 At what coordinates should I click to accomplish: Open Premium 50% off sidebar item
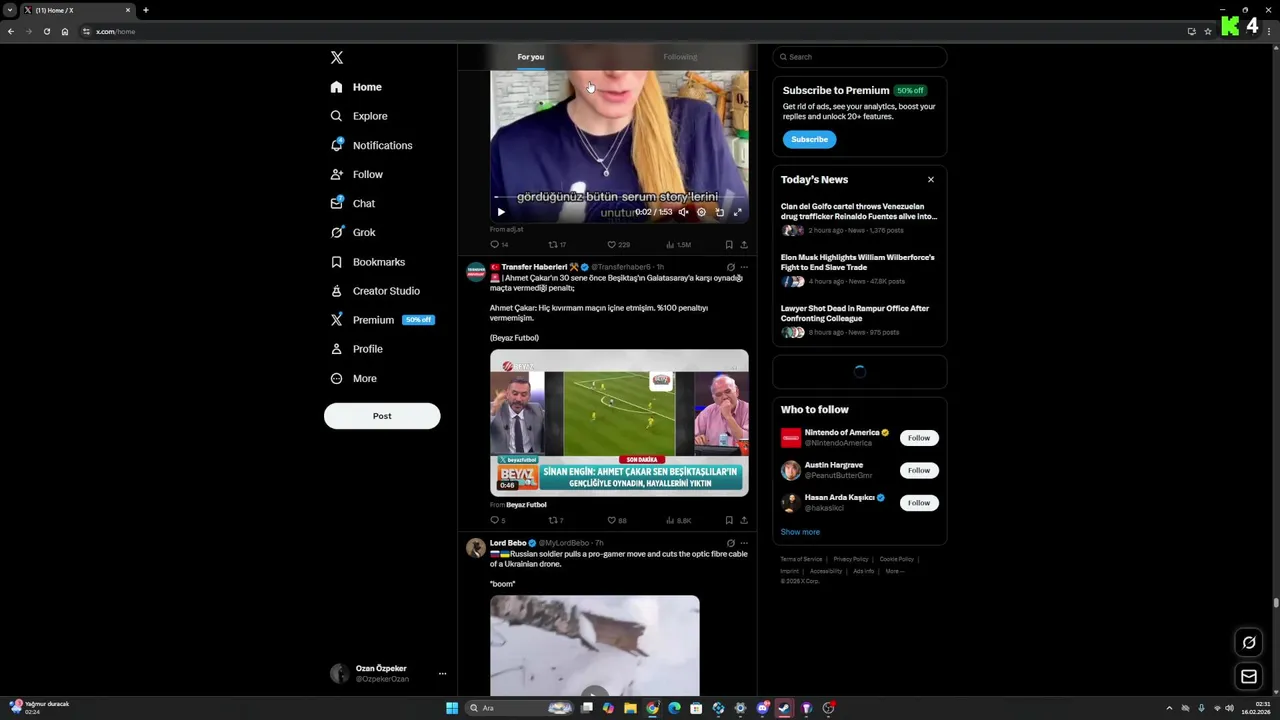[383, 320]
